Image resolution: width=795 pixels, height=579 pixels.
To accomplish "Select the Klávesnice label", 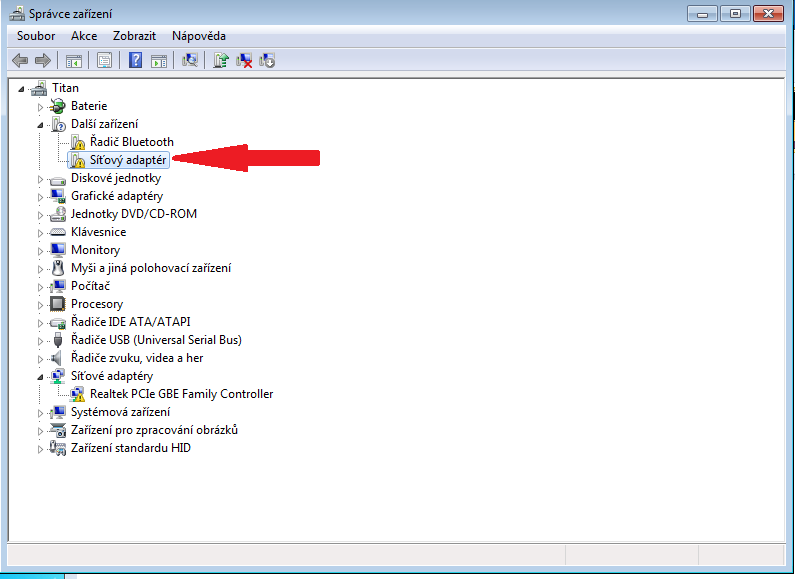I will pyautogui.click(x=98, y=232).
